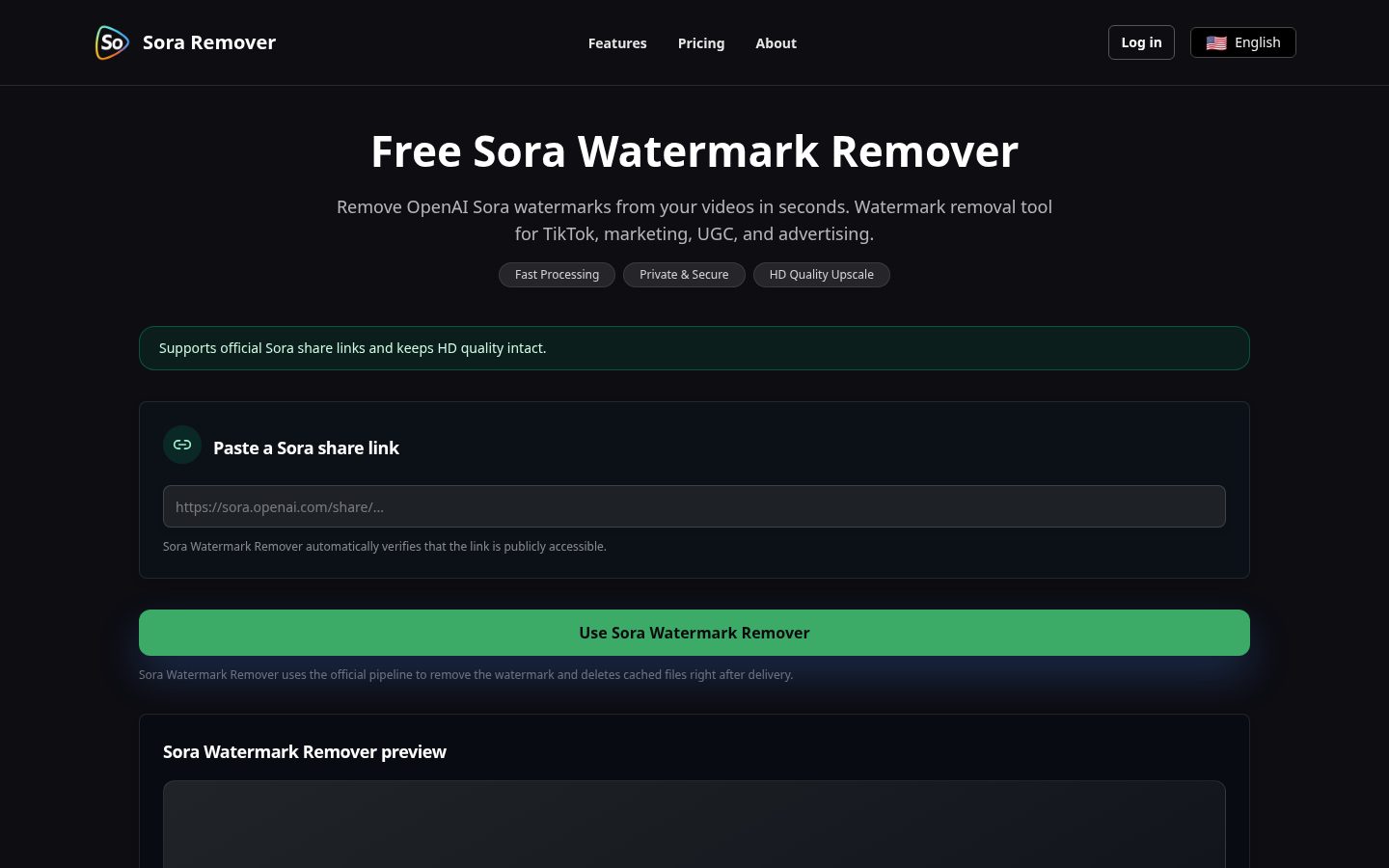
Task: Click the Log in button
Action: click(x=1141, y=42)
